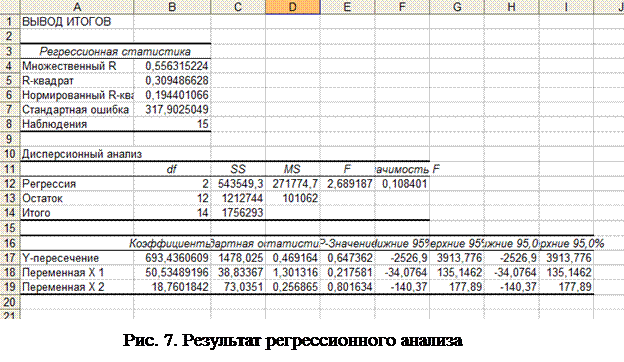
Task: Click 'Y-пересечение' row label
Action: 77,258
